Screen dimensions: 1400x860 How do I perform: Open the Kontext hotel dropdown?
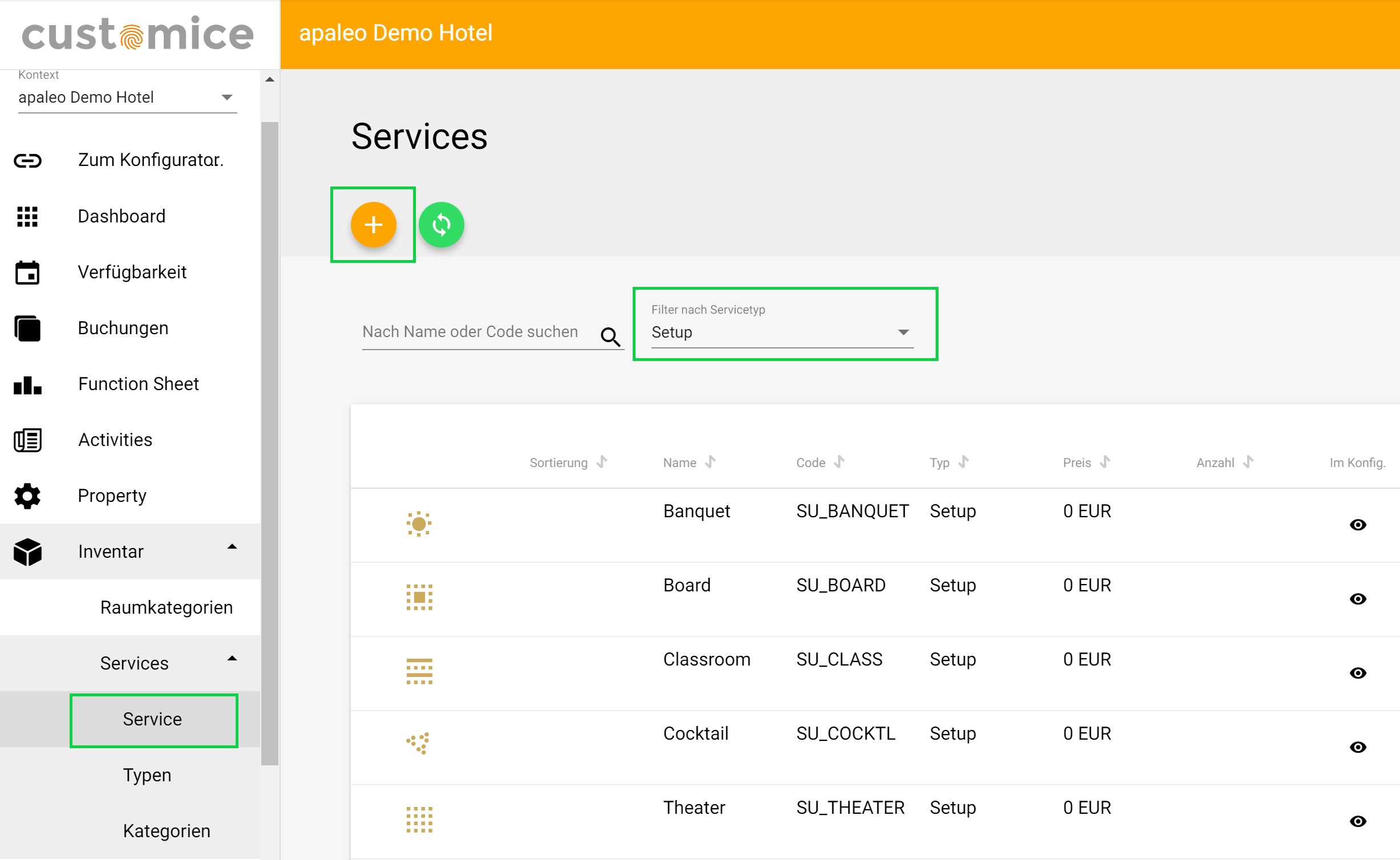point(127,98)
